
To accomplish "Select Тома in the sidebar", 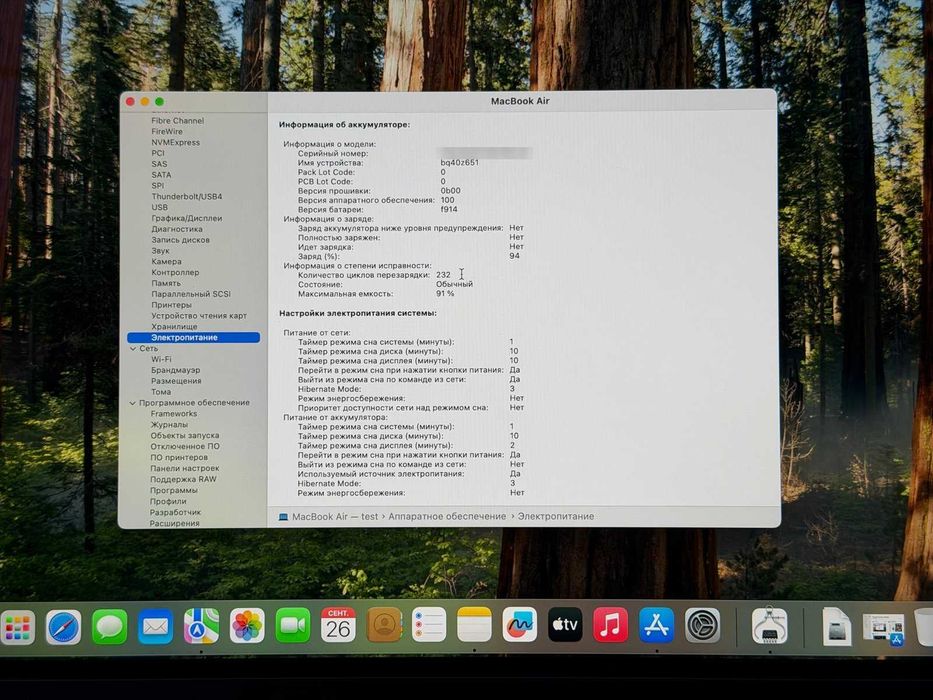I will (161, 392).
